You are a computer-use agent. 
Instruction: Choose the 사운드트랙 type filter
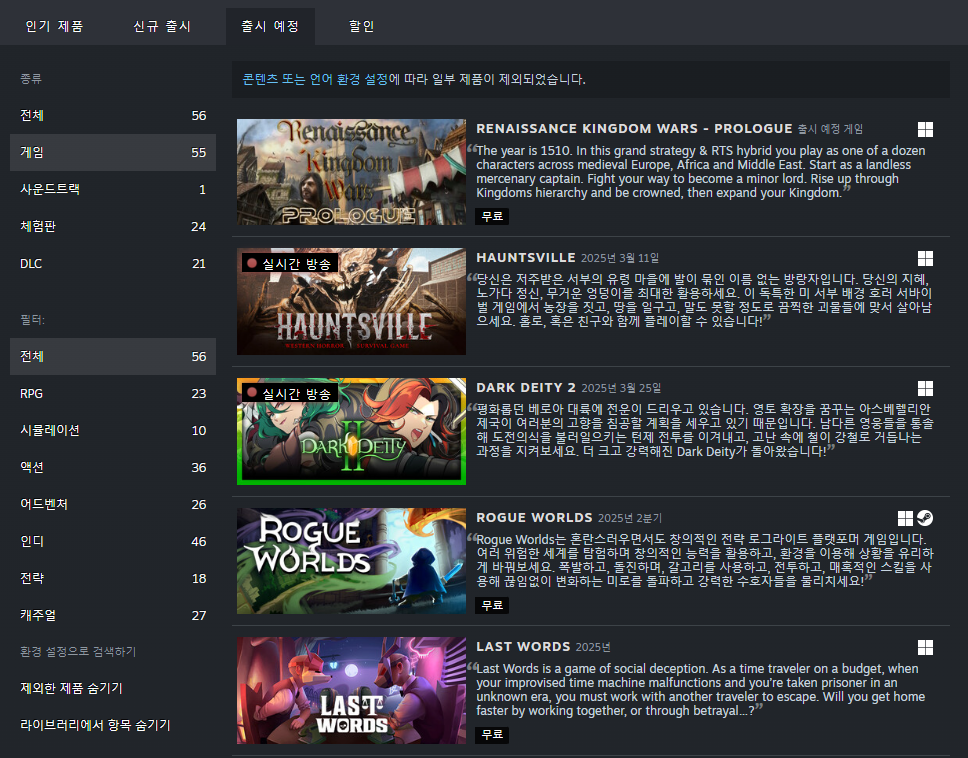(113, 190)
